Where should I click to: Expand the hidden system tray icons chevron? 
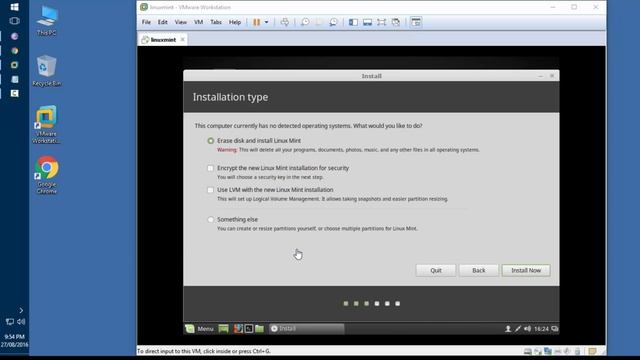click(21, 311)
